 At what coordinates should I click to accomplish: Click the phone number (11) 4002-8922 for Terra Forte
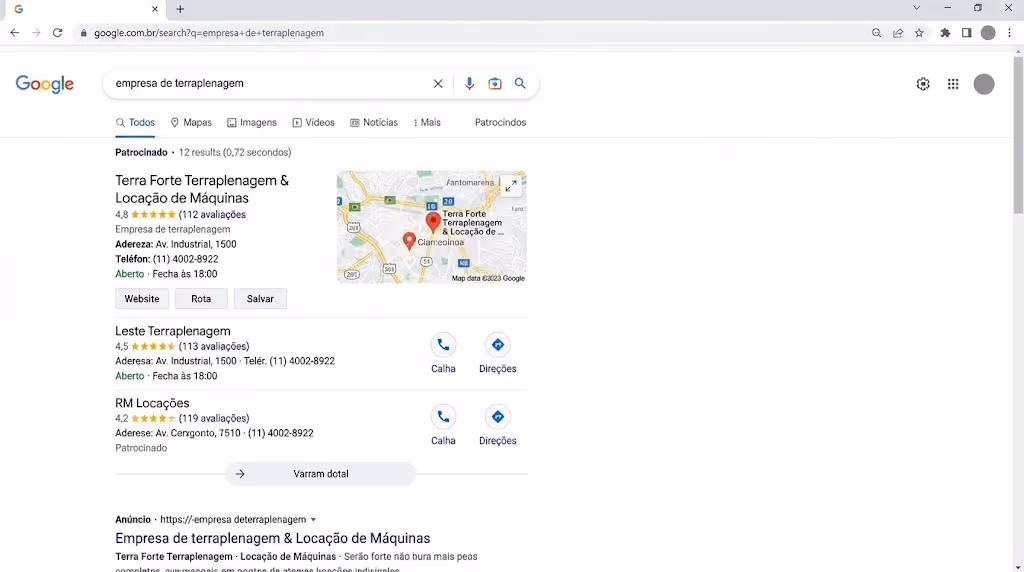click(185, 259)
